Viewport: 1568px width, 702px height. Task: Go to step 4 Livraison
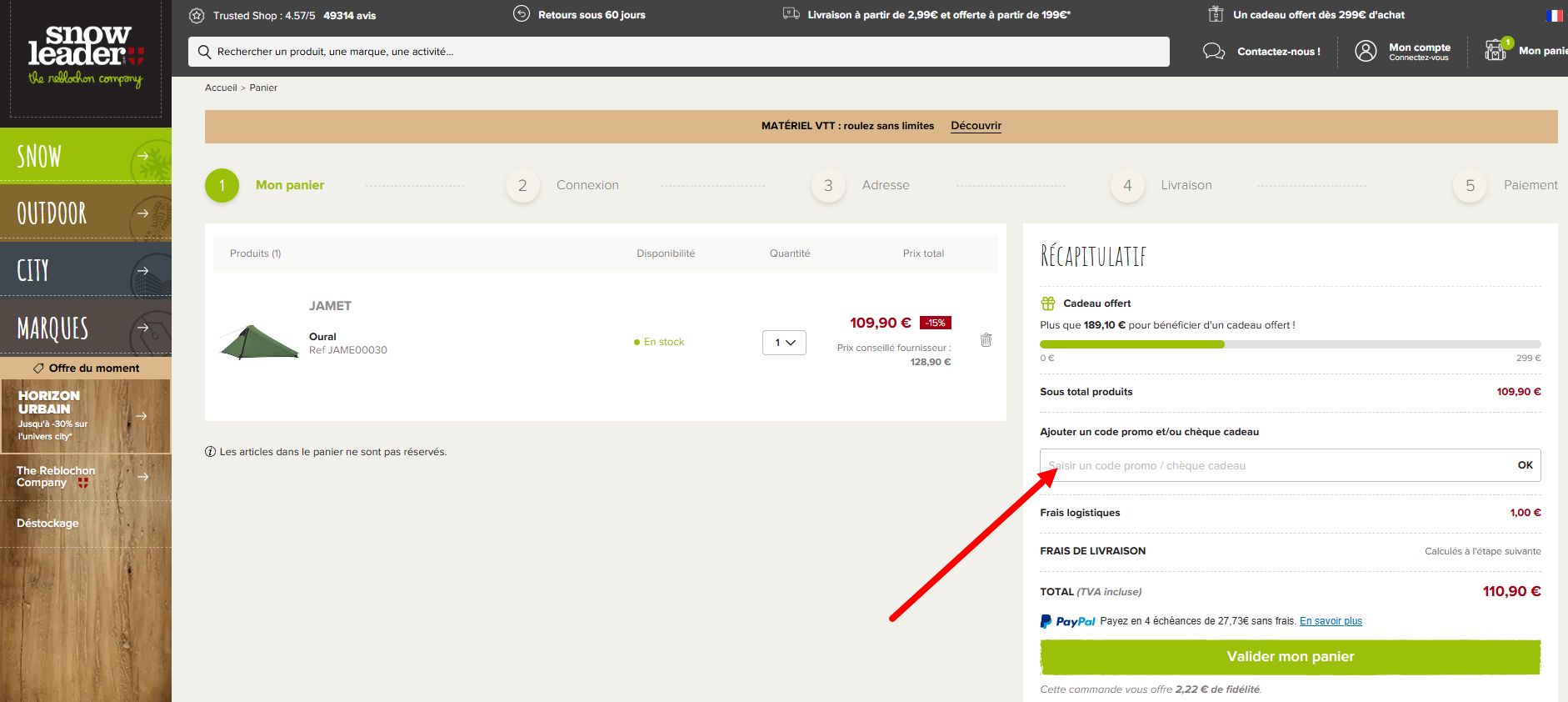click(x=1161, y=185)
